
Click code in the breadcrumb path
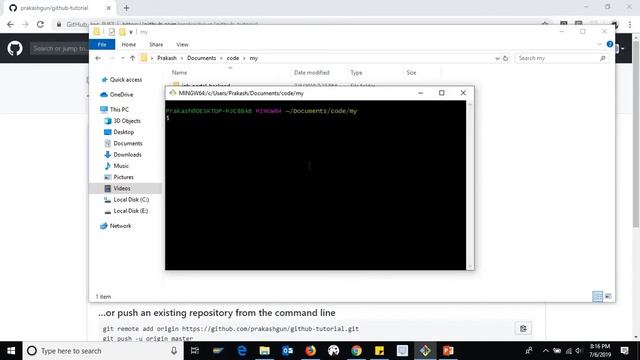(x=233, y=58)
